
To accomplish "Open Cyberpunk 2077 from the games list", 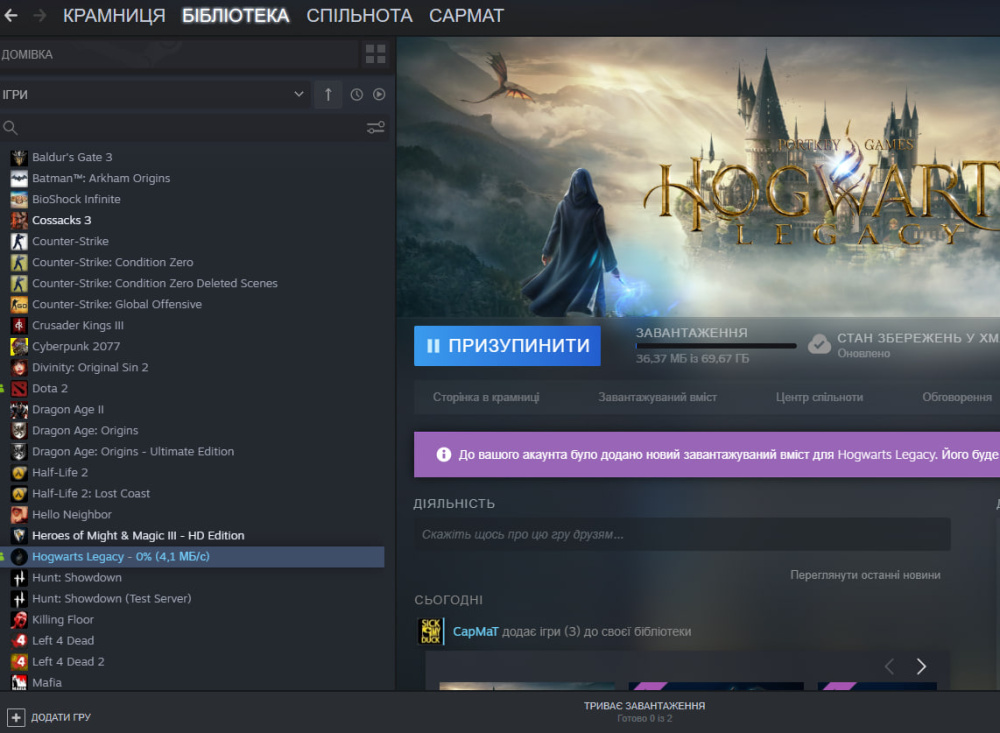I will pos(76,346).
